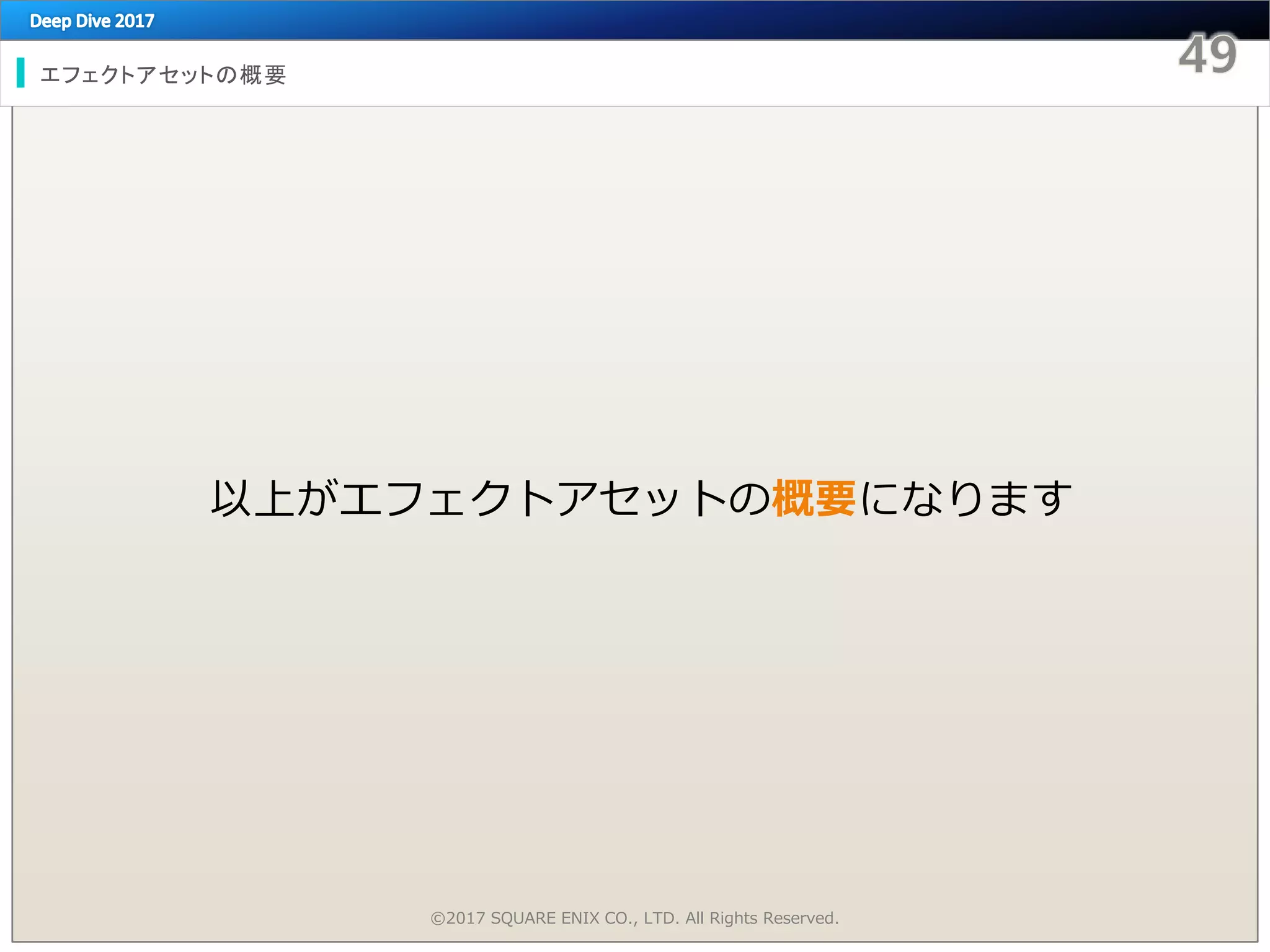
Task: Select the slide title エフェクトアセットの概要
Action: (x=162, y=75)
